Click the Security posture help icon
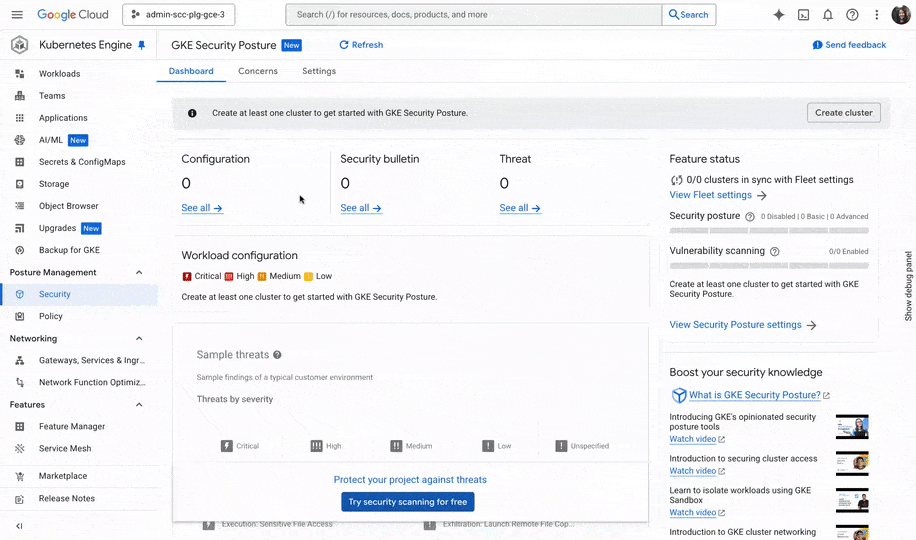The height and width of the screenshot is (540, 916). coord(750,216)
